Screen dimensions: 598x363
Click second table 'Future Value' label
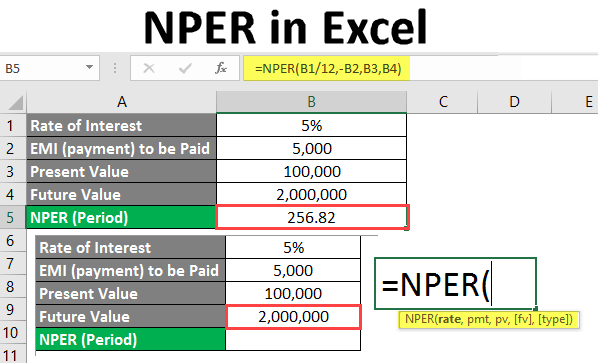click(130, 316)
